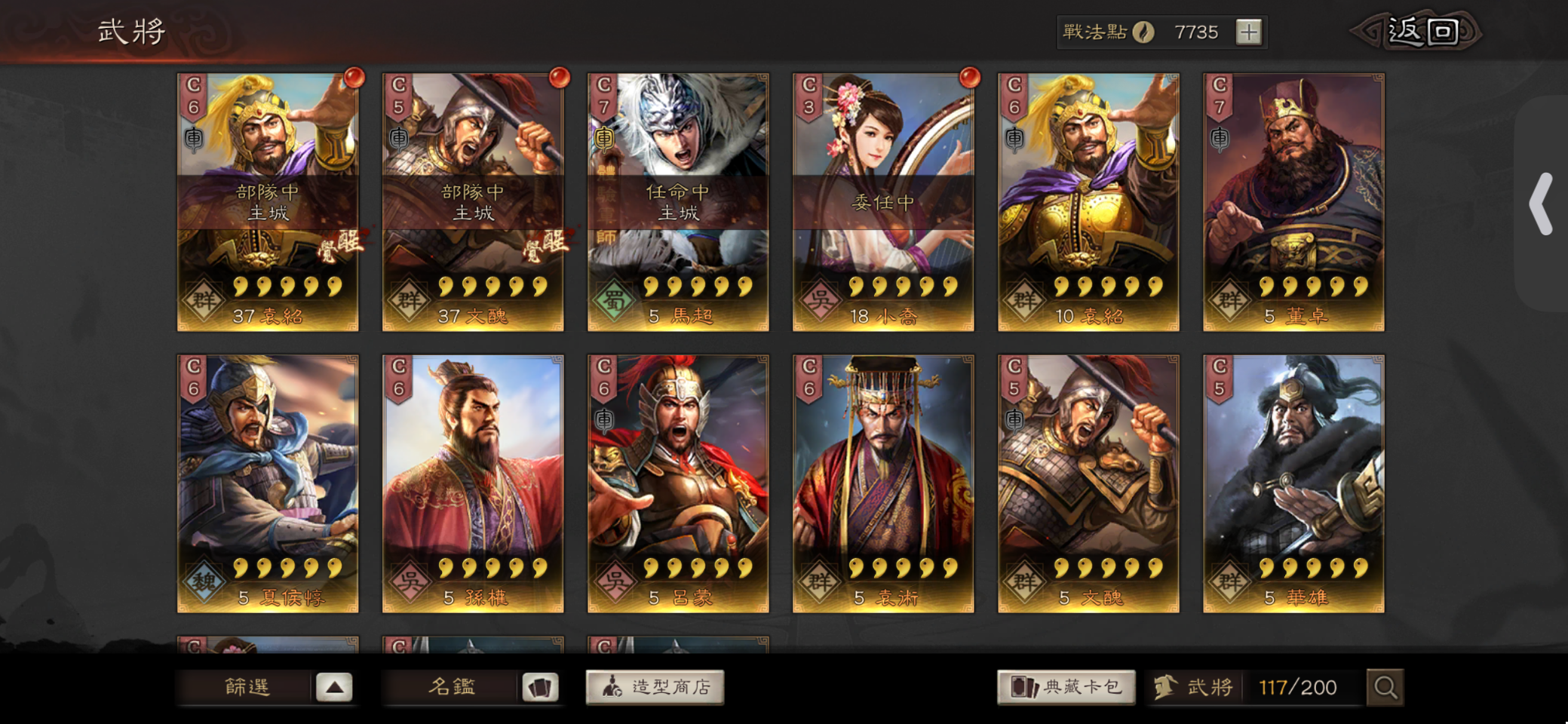Select the 夏侯惇 general card
This screenshot has width=1568, height=724.
tap(268, 483)
